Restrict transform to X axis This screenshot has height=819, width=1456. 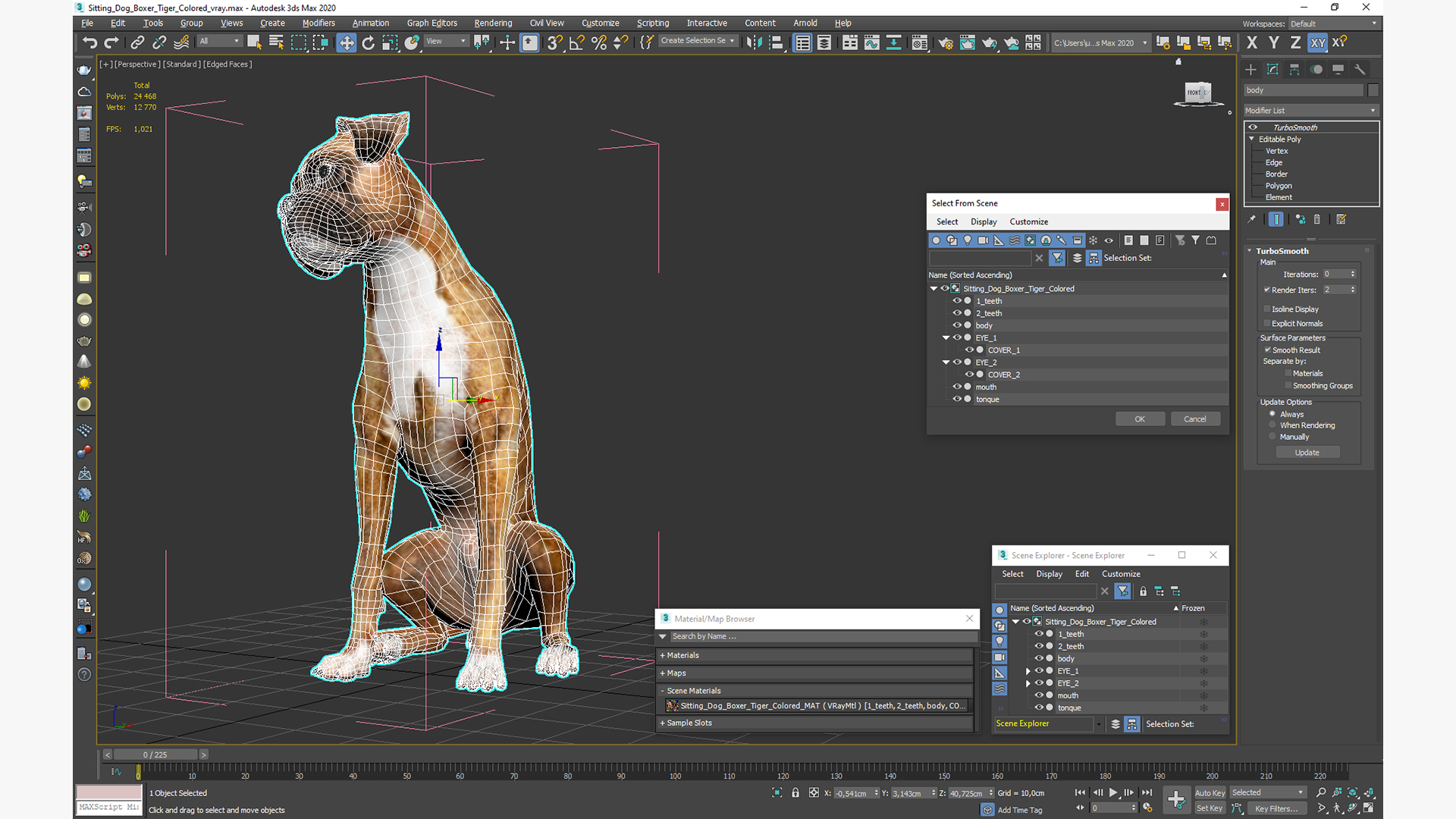1252,42
